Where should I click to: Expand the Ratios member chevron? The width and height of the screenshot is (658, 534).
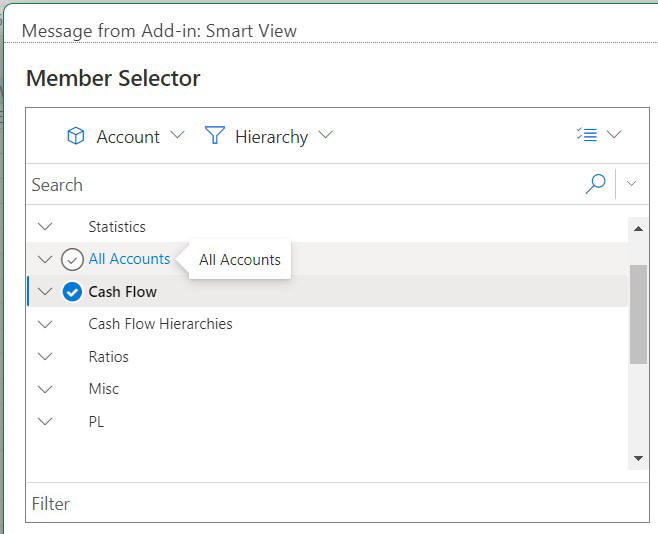[45, 356]
